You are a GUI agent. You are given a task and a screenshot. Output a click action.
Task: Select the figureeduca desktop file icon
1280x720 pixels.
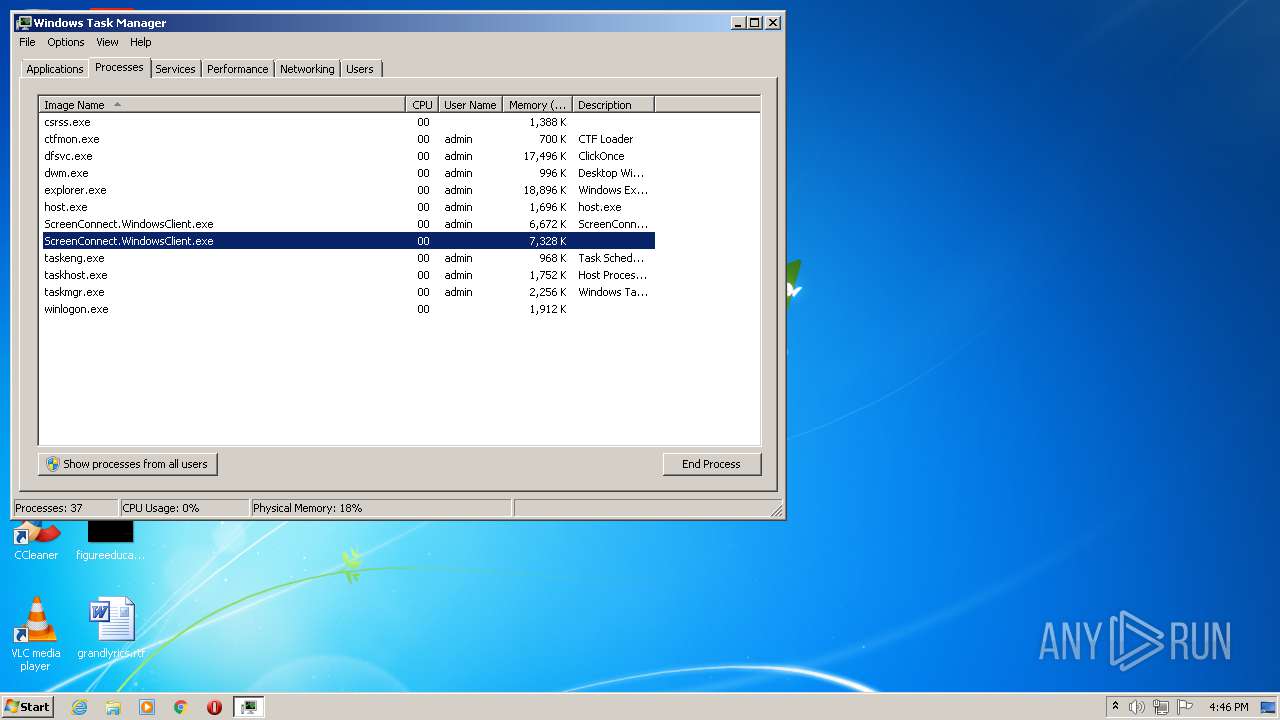tap(110, 541)
